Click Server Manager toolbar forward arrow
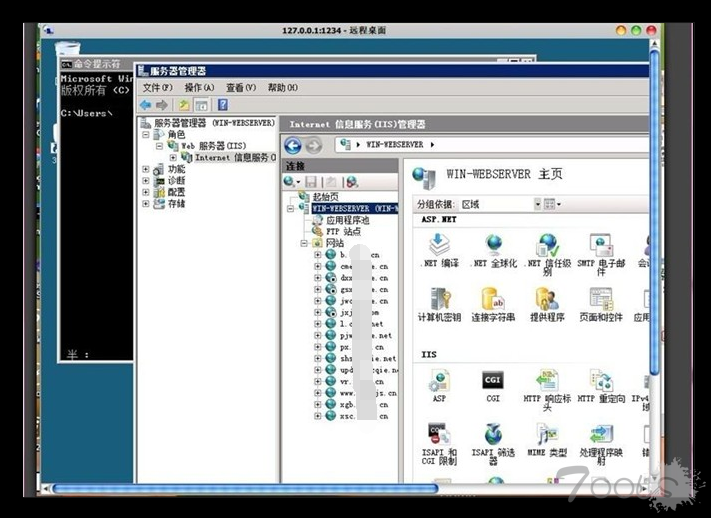This screenshot has width=711, height=518. (162, 105)
